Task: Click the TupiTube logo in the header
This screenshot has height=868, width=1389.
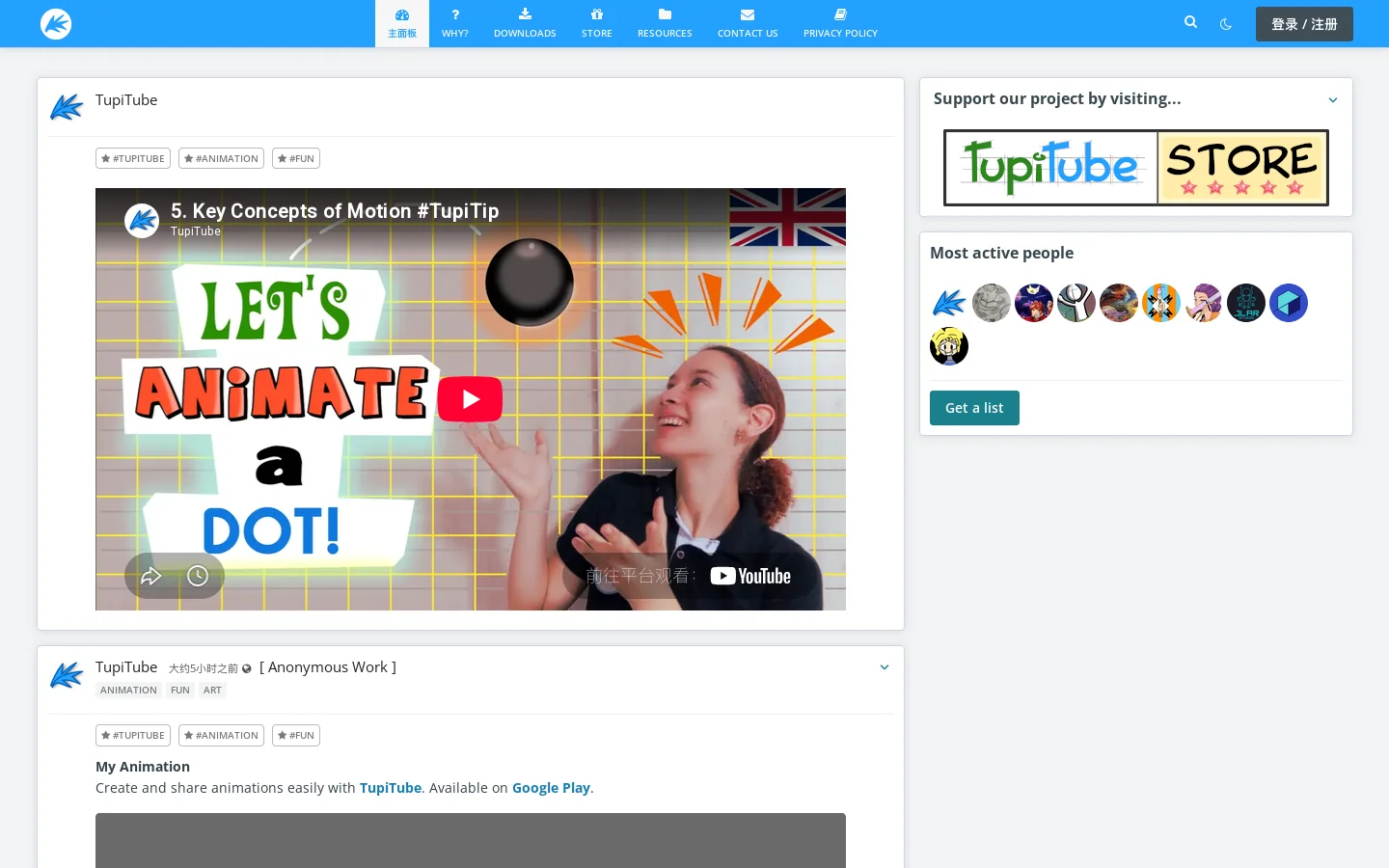Action: [56, 23]
